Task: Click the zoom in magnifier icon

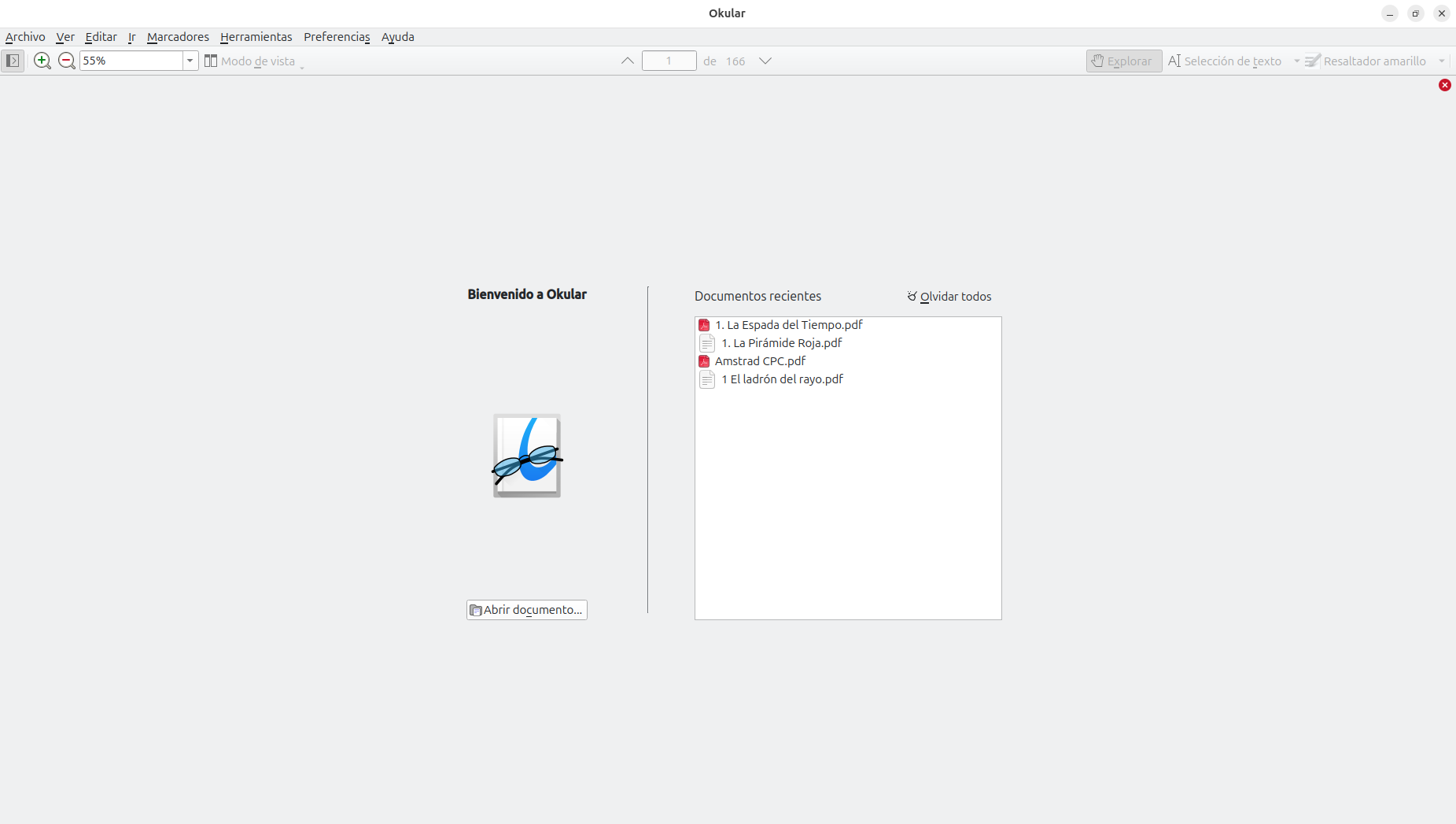Action: click(x=42, y=61)
